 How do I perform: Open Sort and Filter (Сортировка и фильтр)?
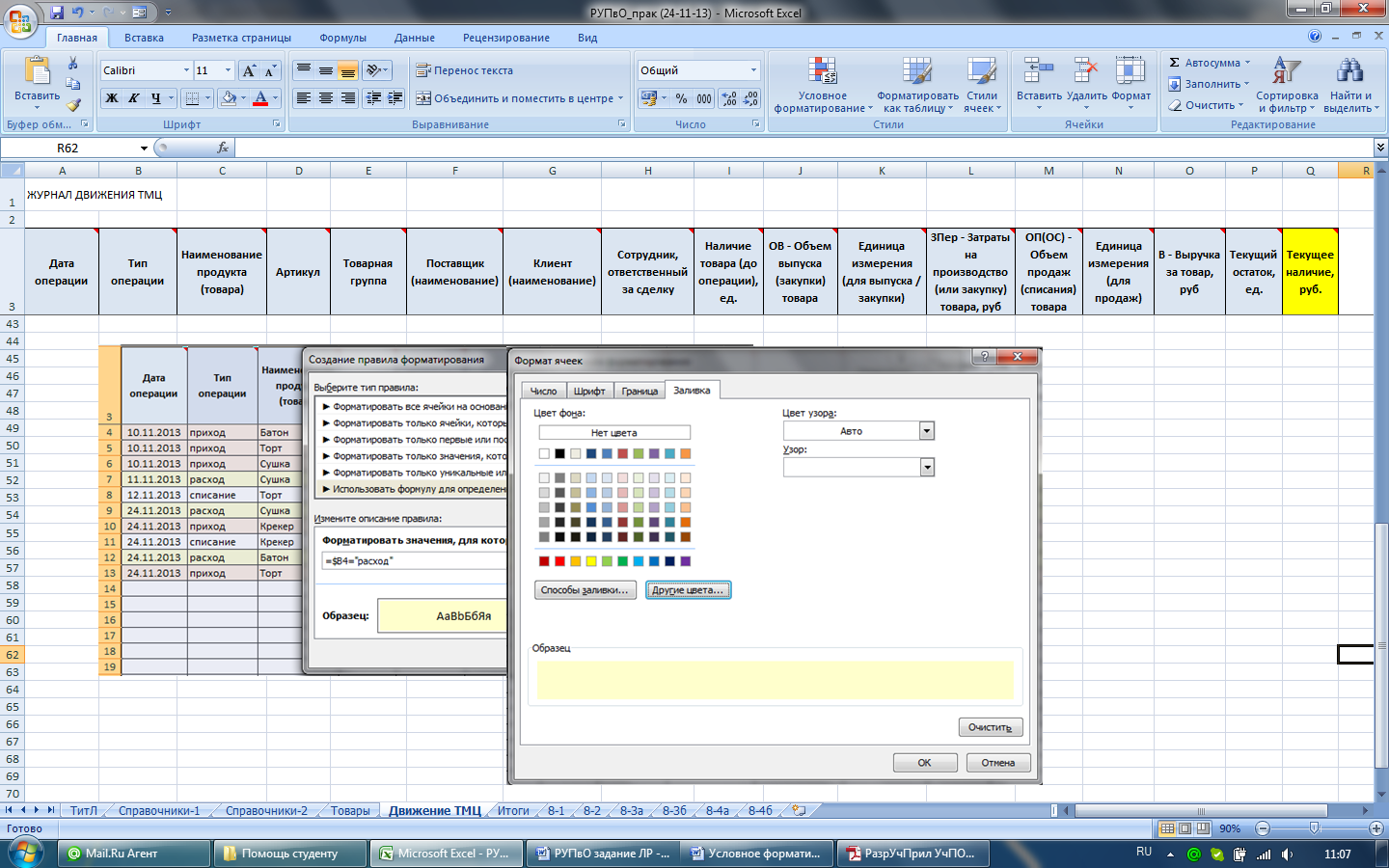[x=1287, y=85]
